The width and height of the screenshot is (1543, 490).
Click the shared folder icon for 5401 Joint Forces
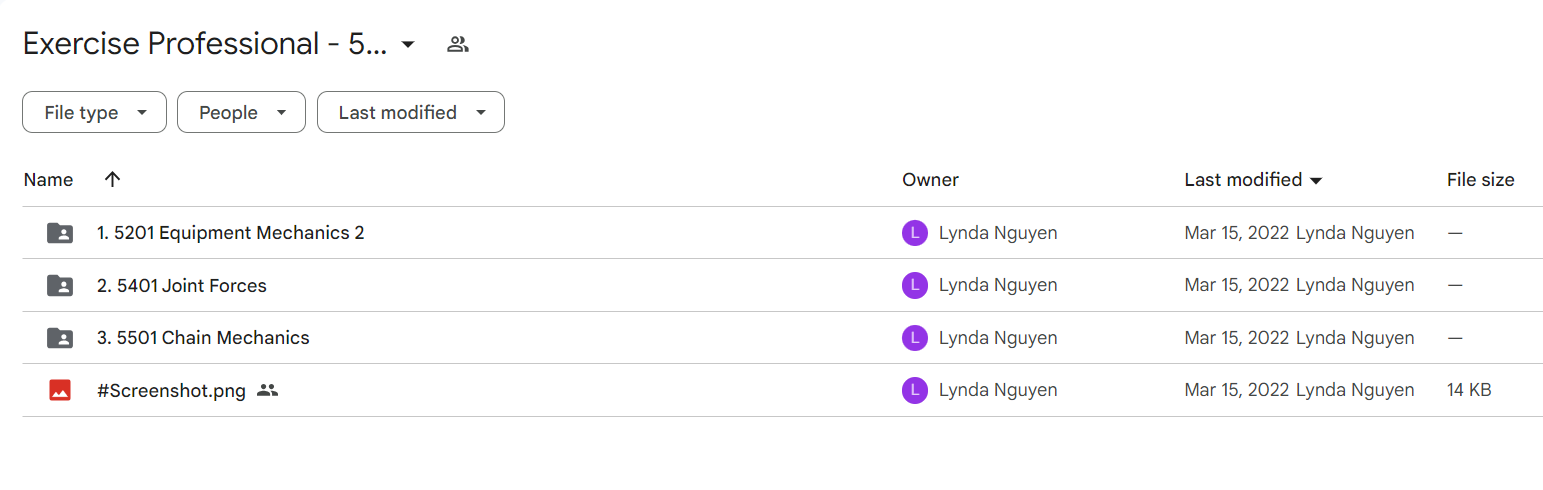coord(60,285)
